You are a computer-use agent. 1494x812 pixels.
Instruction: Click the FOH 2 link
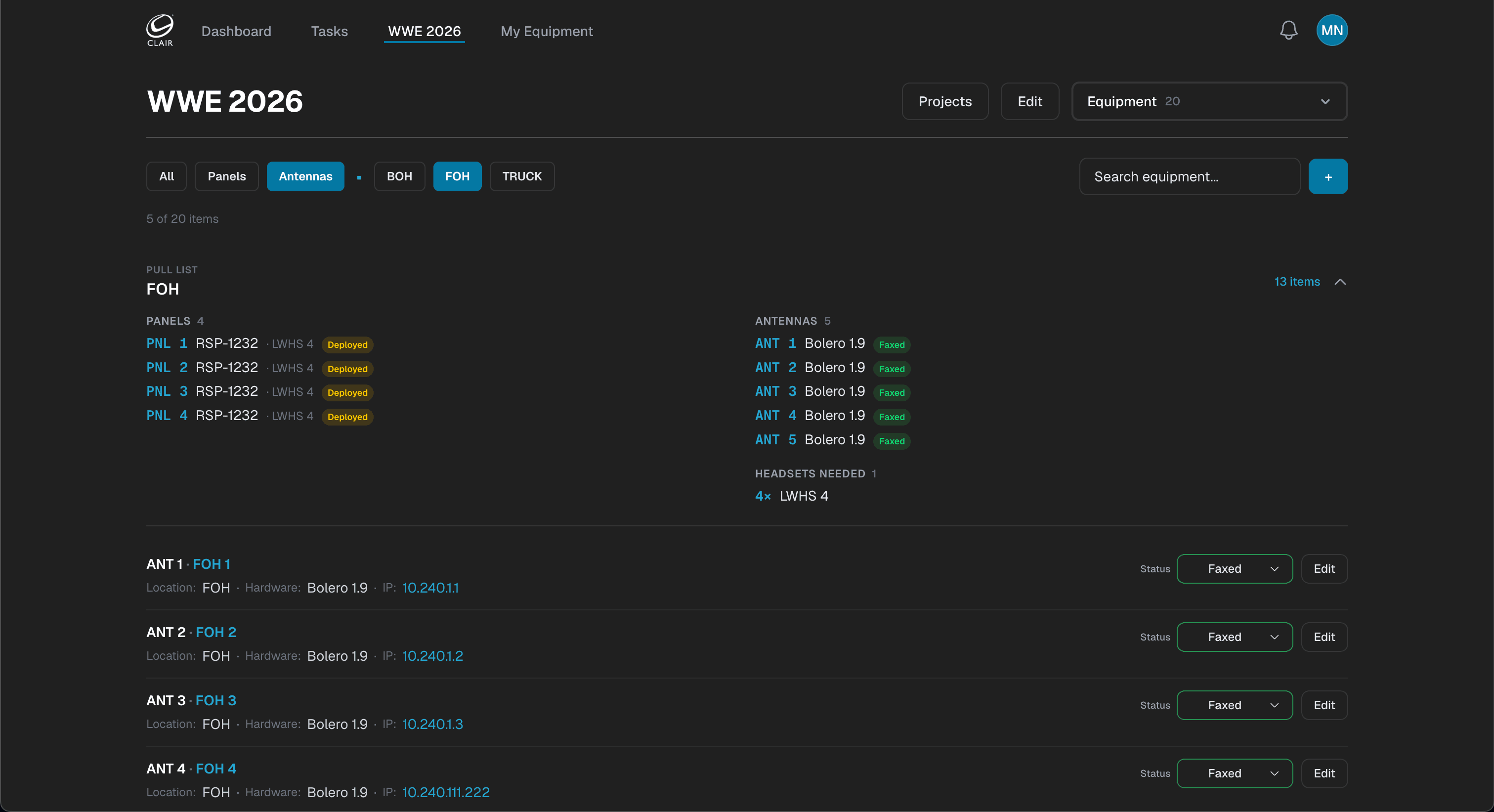point(216,632)
